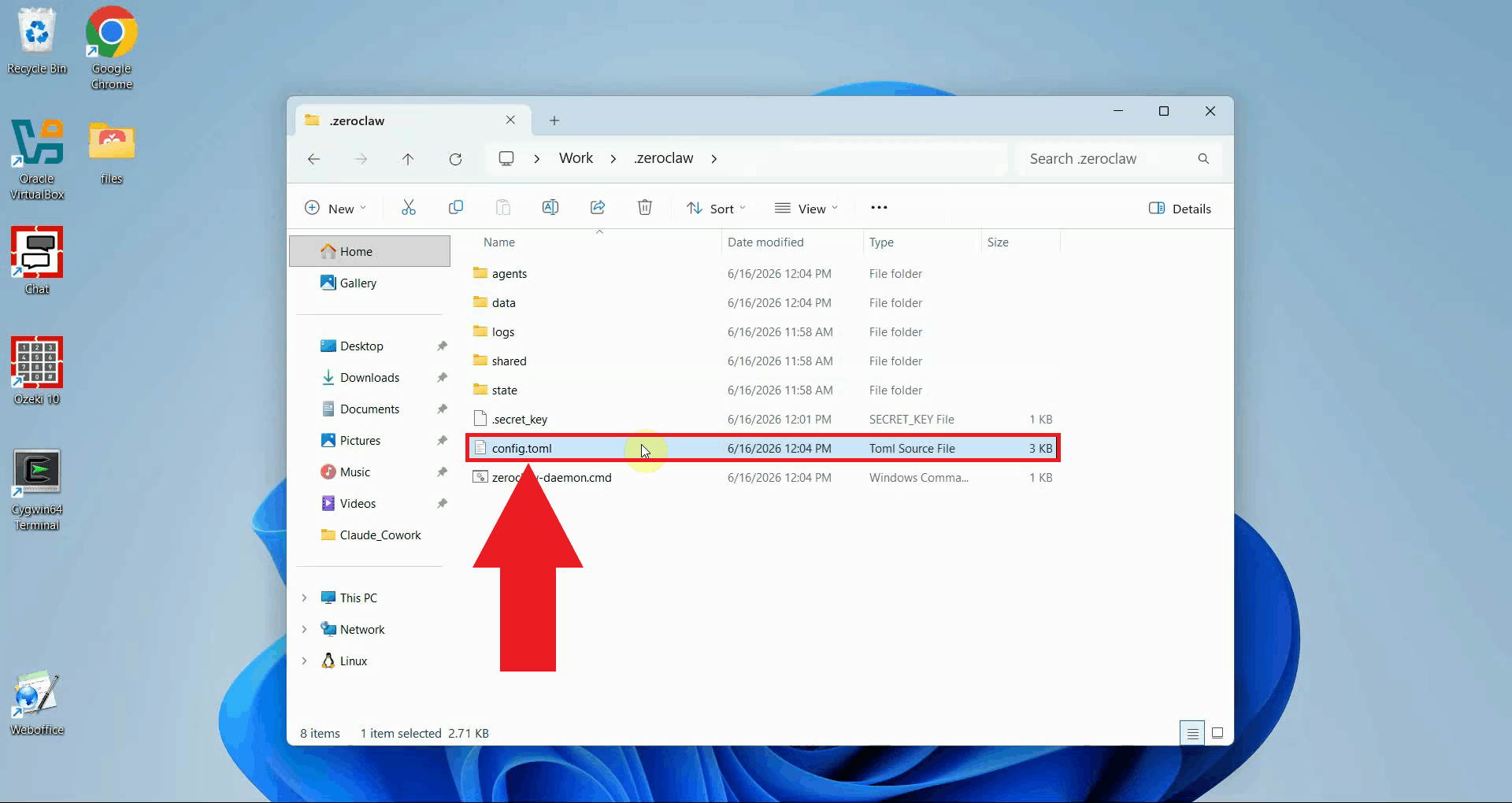
Task: Click chevron before Work in address bar
Action: 536,159
